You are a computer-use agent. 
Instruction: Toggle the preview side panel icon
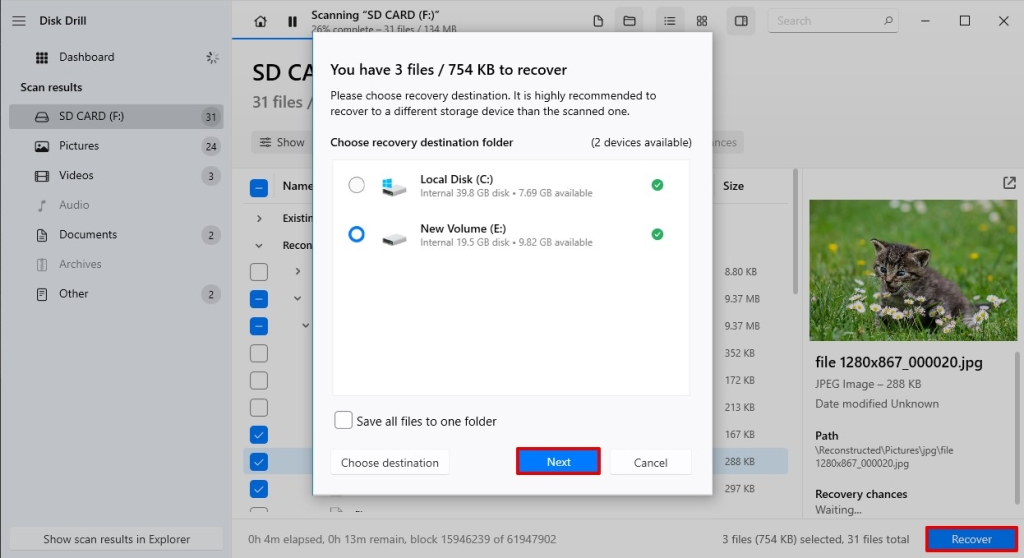[741, 21]
